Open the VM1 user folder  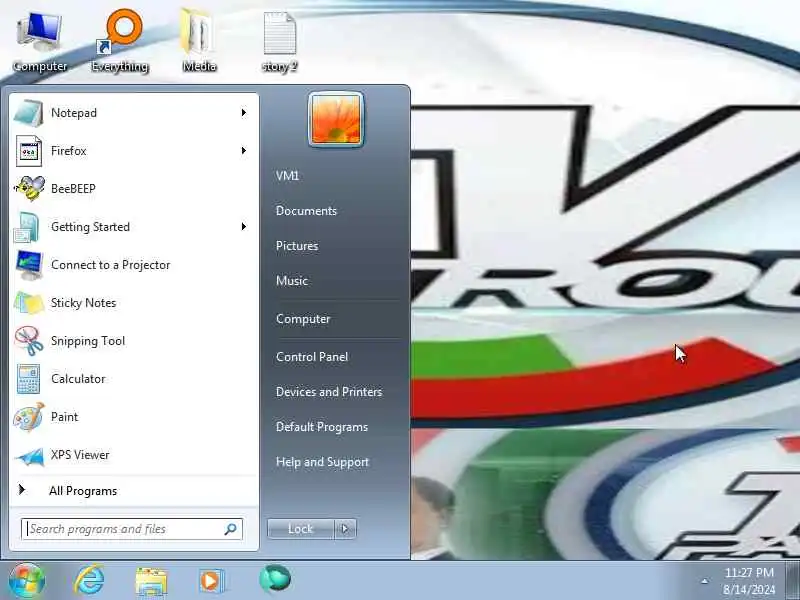click(x=287, y=176)
